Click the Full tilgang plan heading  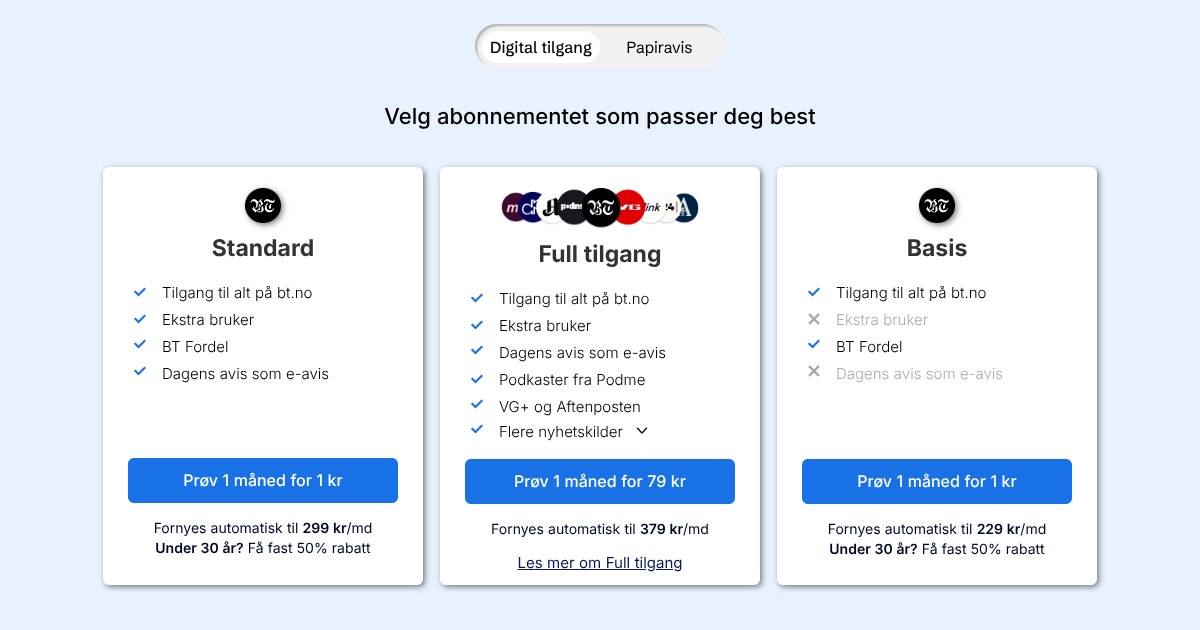point(600,254)
